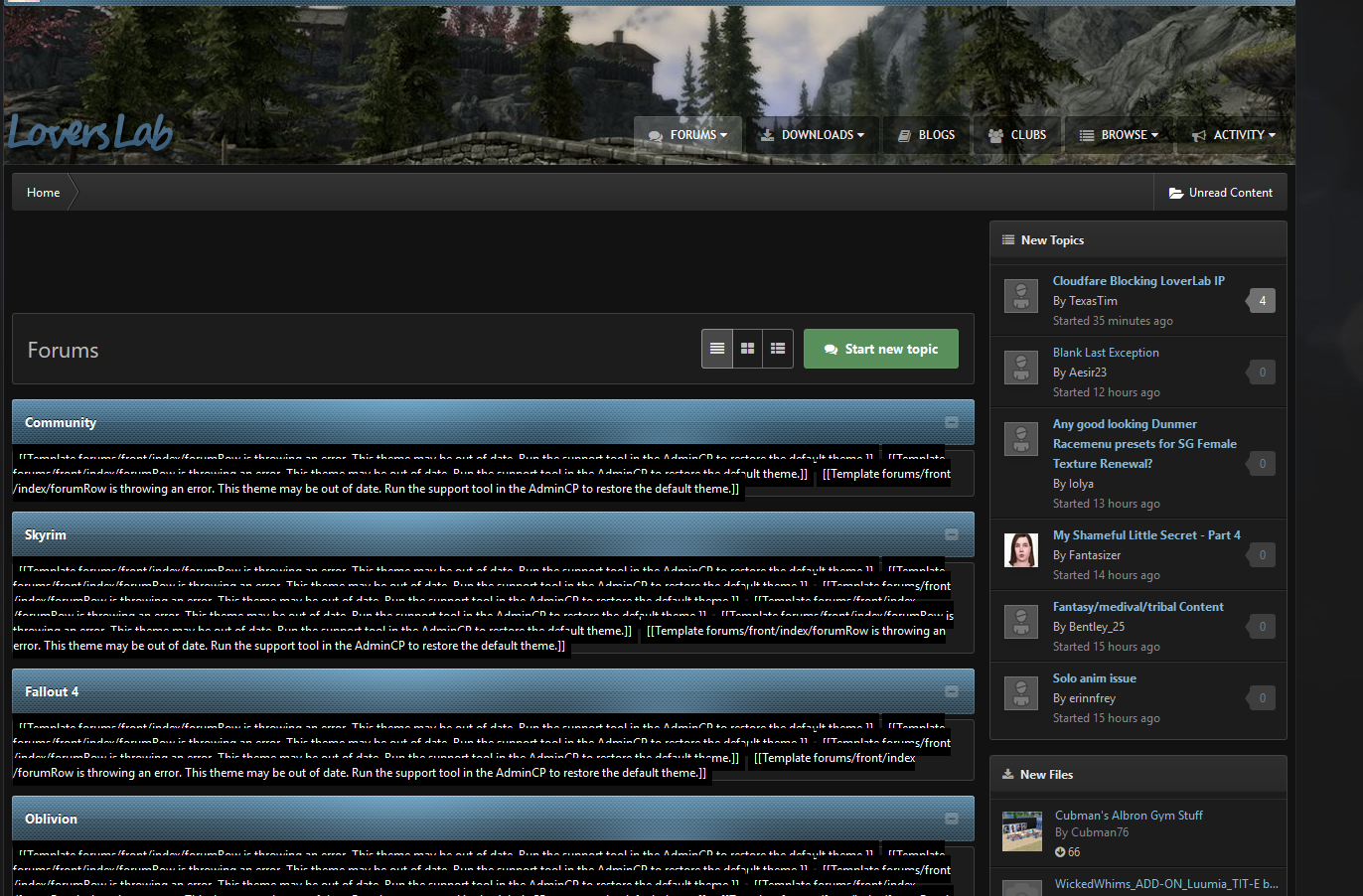
Task: Click Fantasizer's profile avatar
Action: [x=1020, y=550]
